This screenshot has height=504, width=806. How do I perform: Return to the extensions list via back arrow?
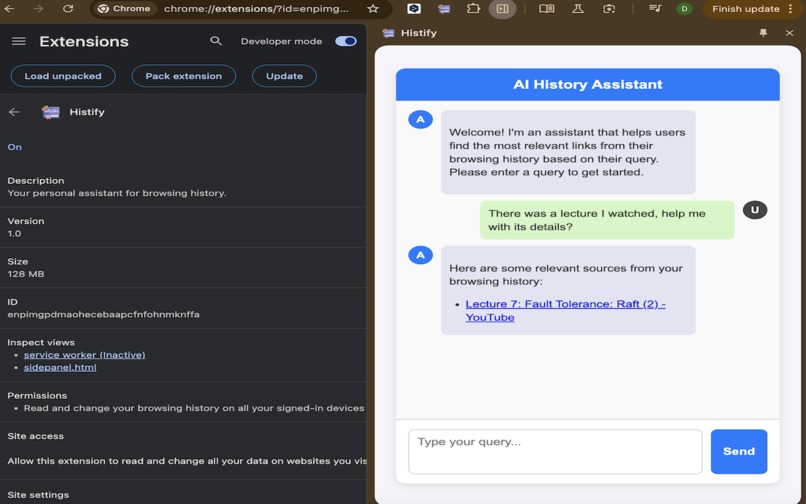[14, 112]
